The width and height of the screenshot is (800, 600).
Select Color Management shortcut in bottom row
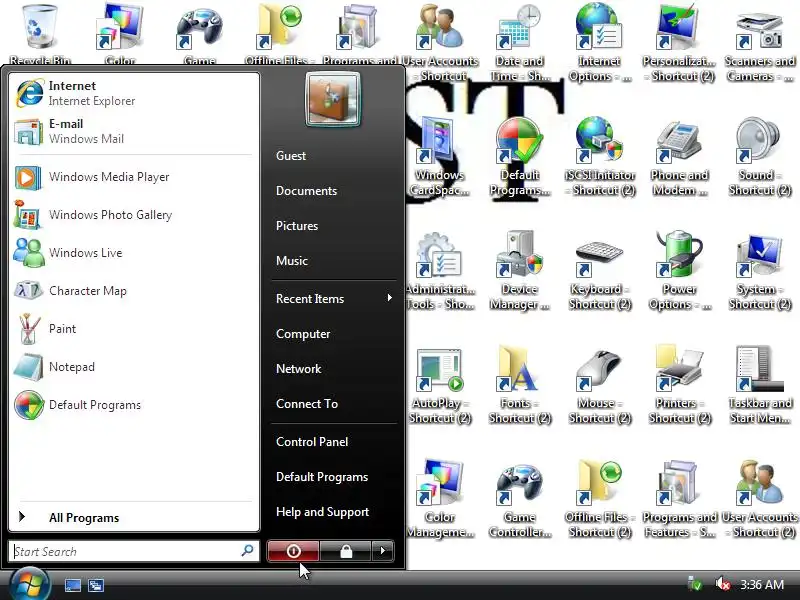(439, 499)
